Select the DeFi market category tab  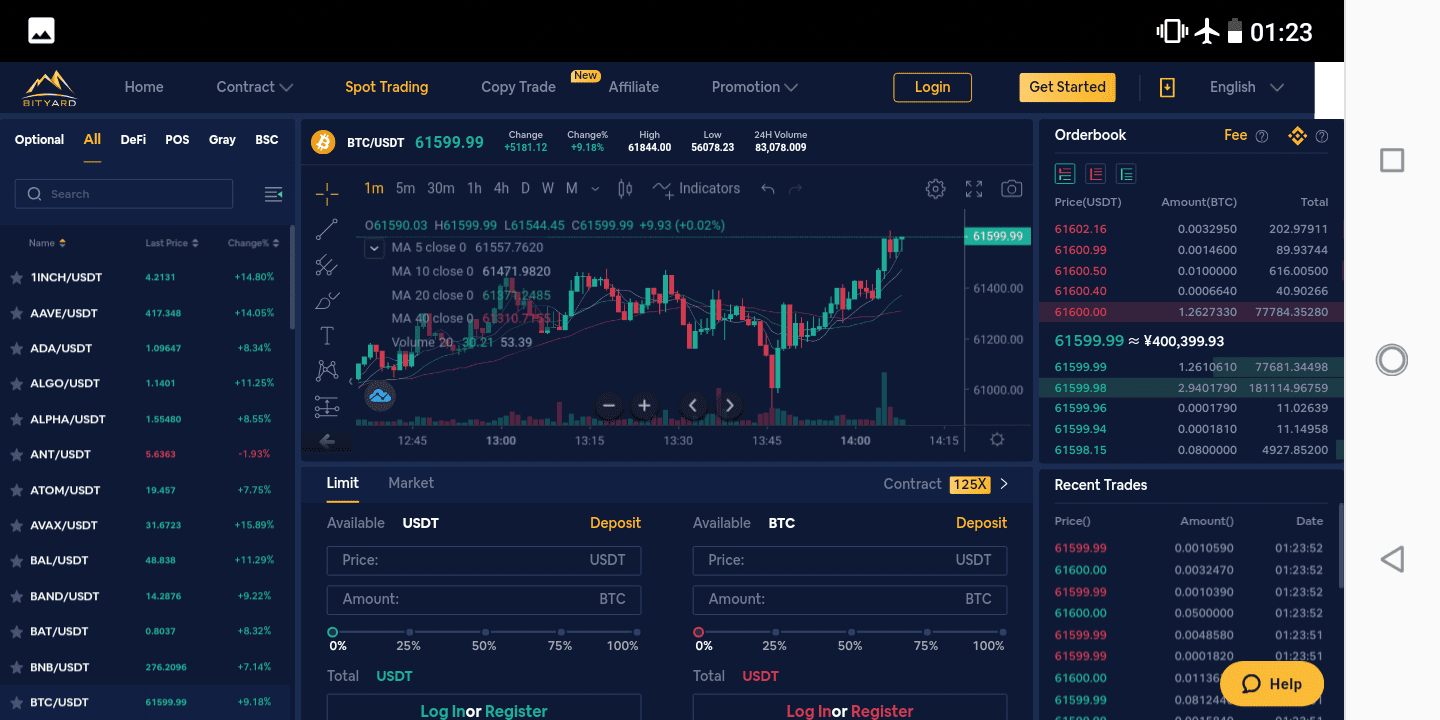[x=133, y=140]
